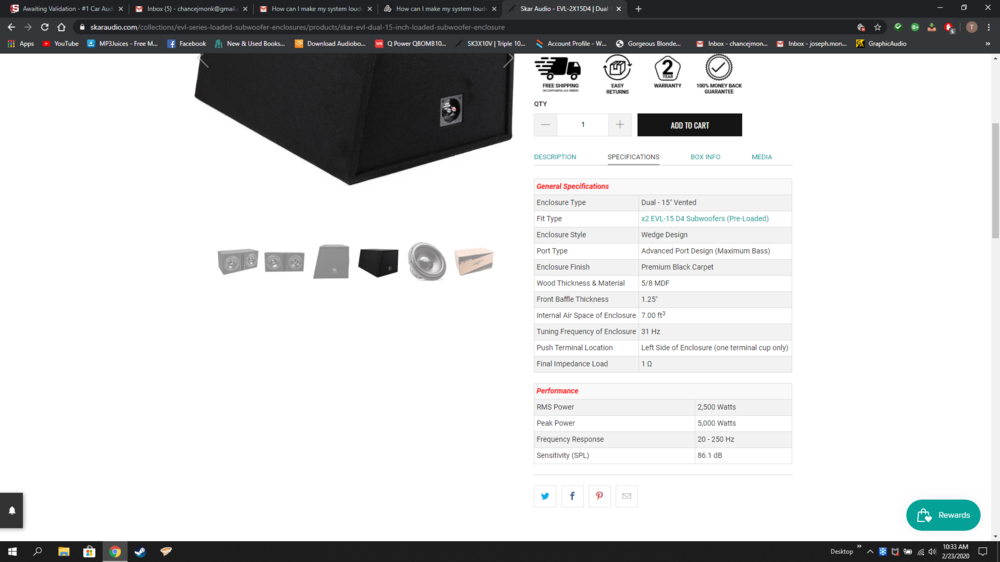
Task: Share product on Pinterest icon
Action: click(x=599, y=496)
